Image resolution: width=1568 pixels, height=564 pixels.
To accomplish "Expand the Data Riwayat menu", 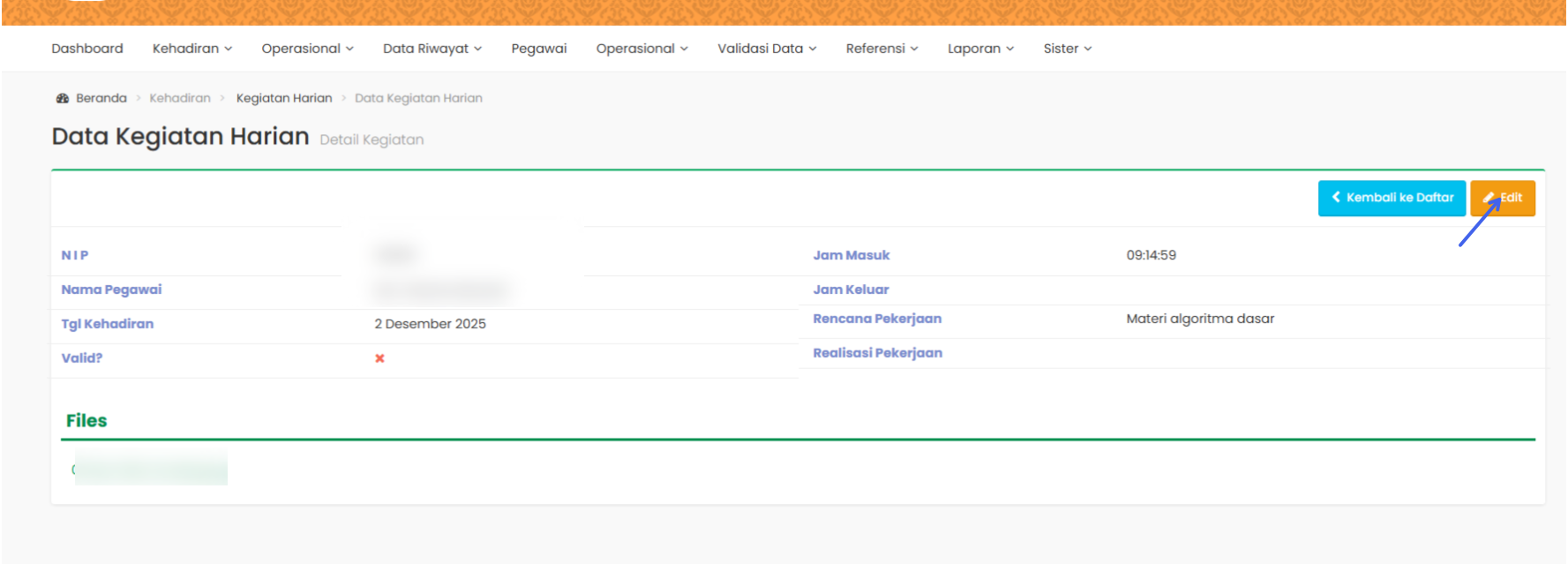I will [431, 49].
